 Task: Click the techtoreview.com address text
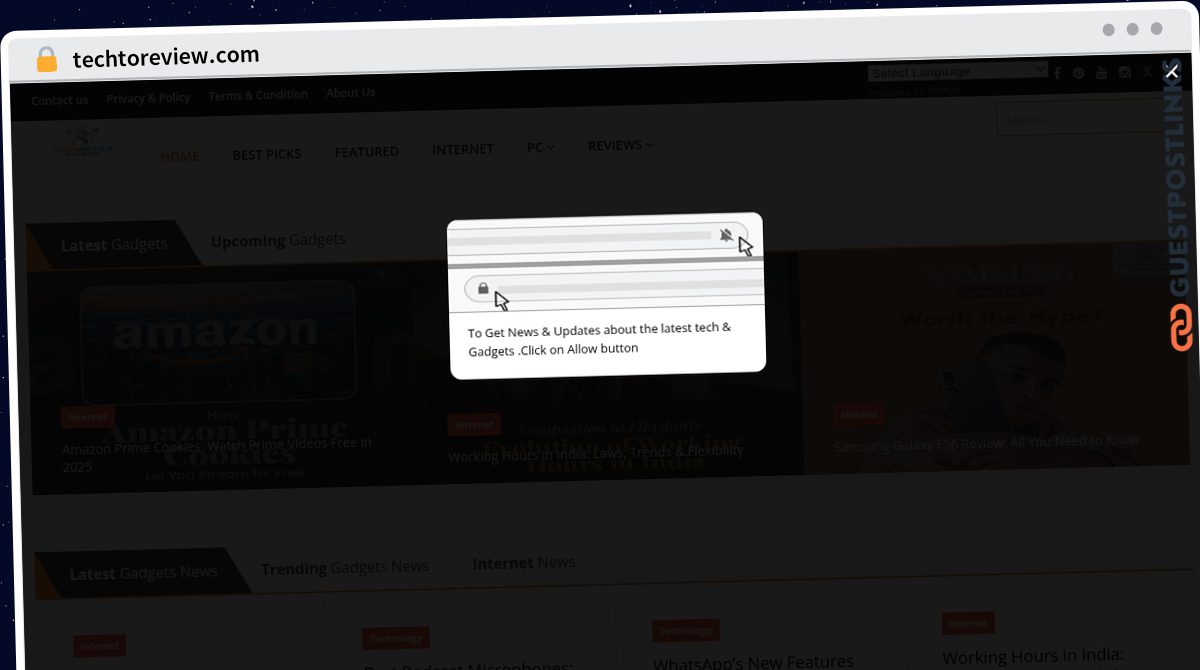(166, 58)
